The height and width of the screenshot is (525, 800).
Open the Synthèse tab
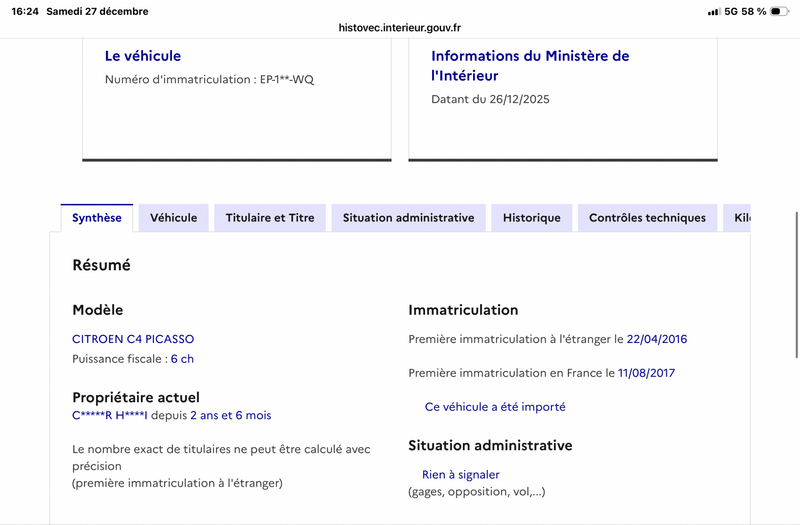[x=97, y=218]
